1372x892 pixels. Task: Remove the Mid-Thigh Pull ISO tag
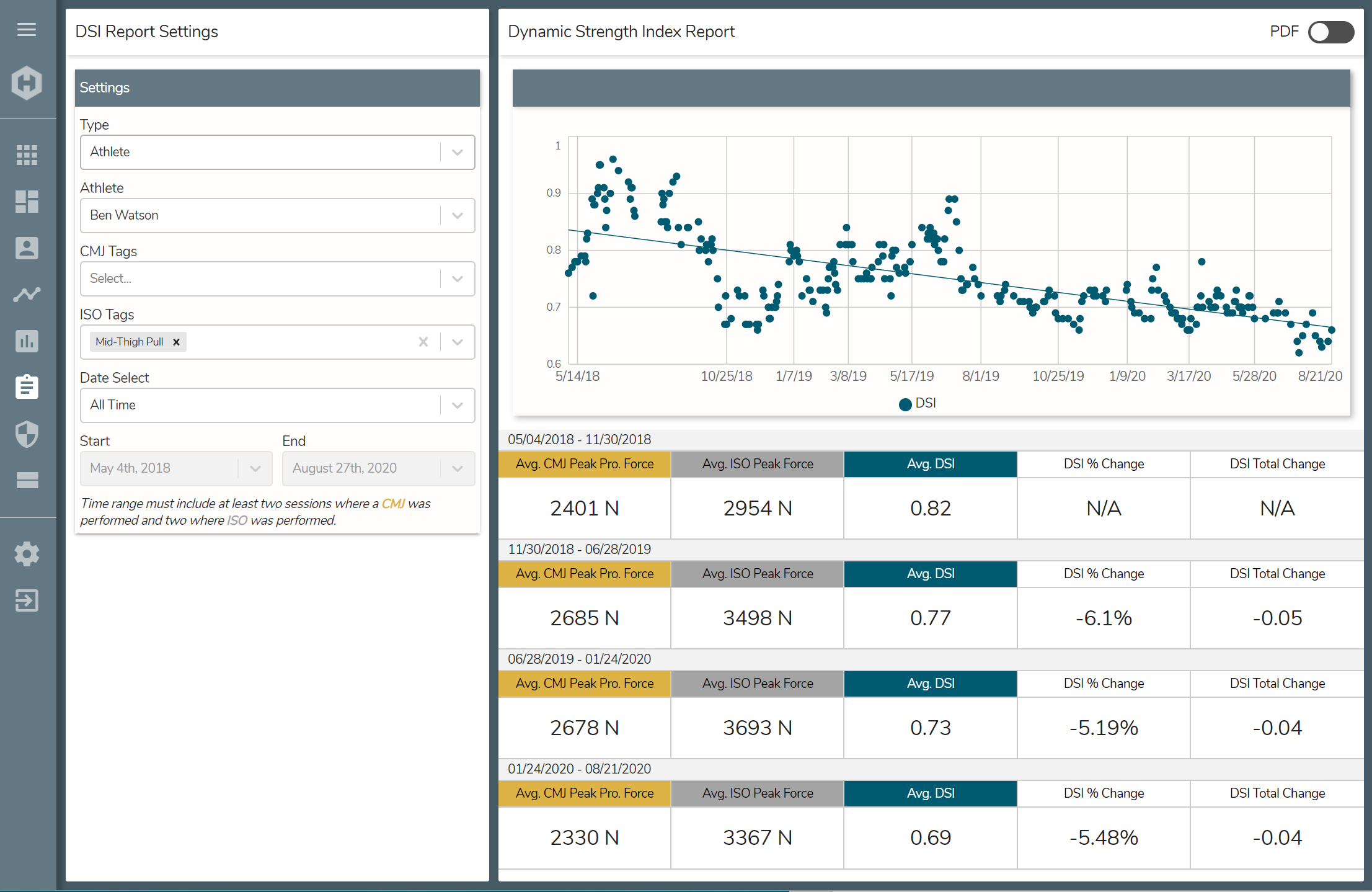176,342
